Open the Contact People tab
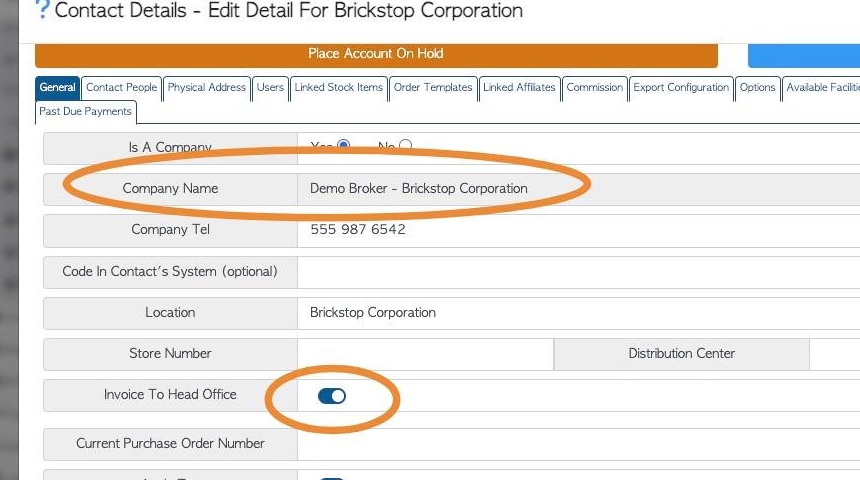Screen dimensions: 860x480 coord(121,88)
